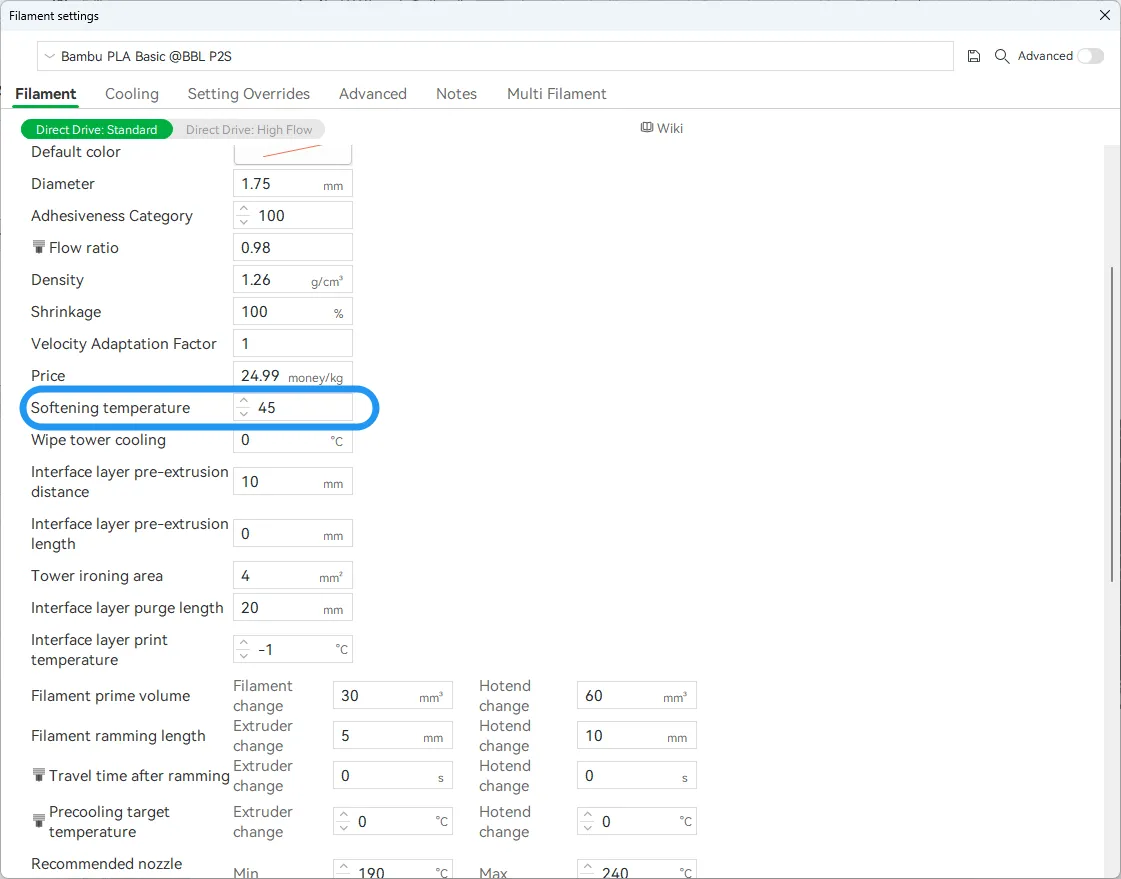Screen dimensions: 1121x879
Task: Select Direct Drive: Standard option
Action: (x=97, y=129)
